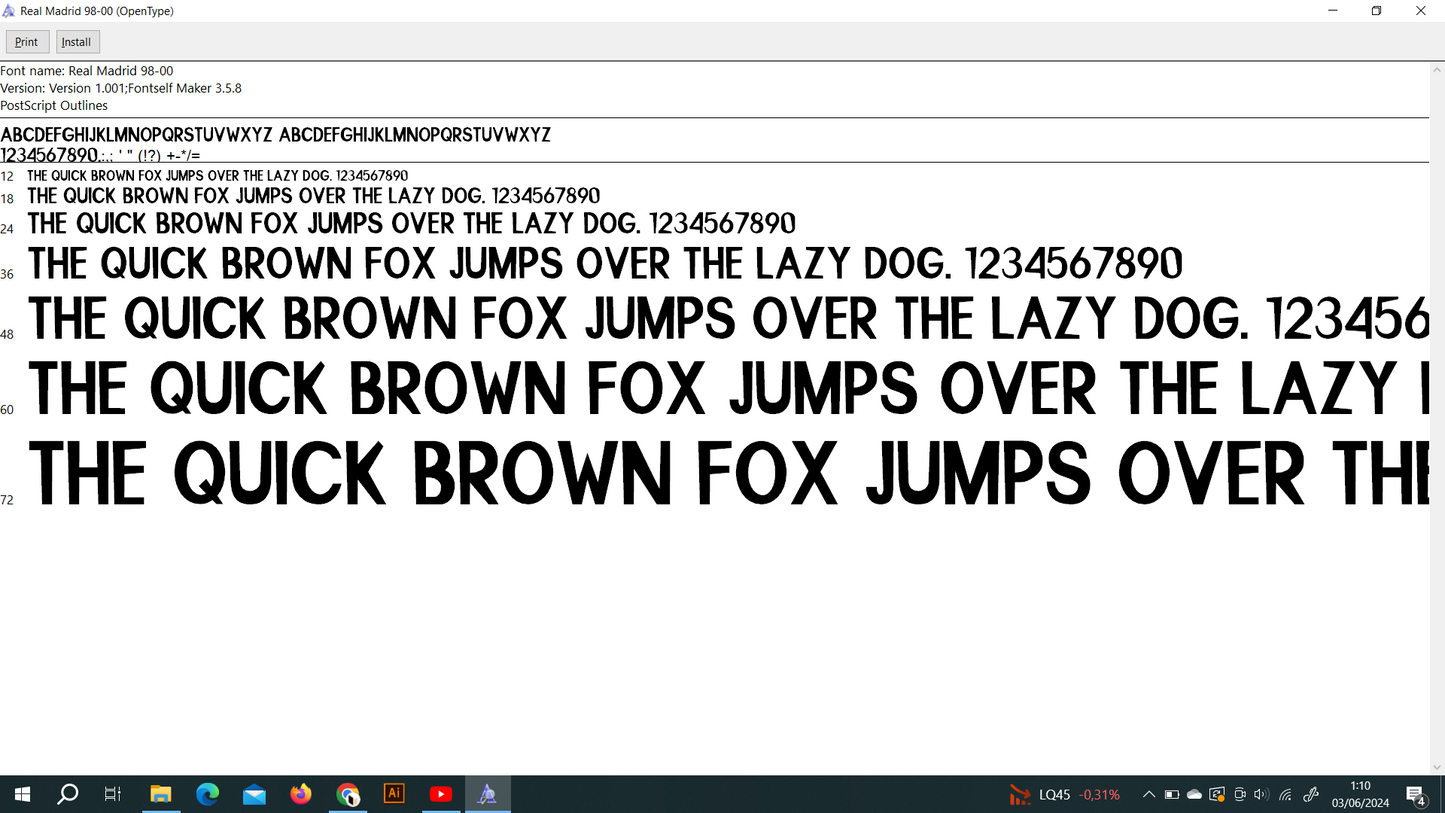
Task: Switch to the YouTube app in taskbar
Action: (x=441, y=794)
